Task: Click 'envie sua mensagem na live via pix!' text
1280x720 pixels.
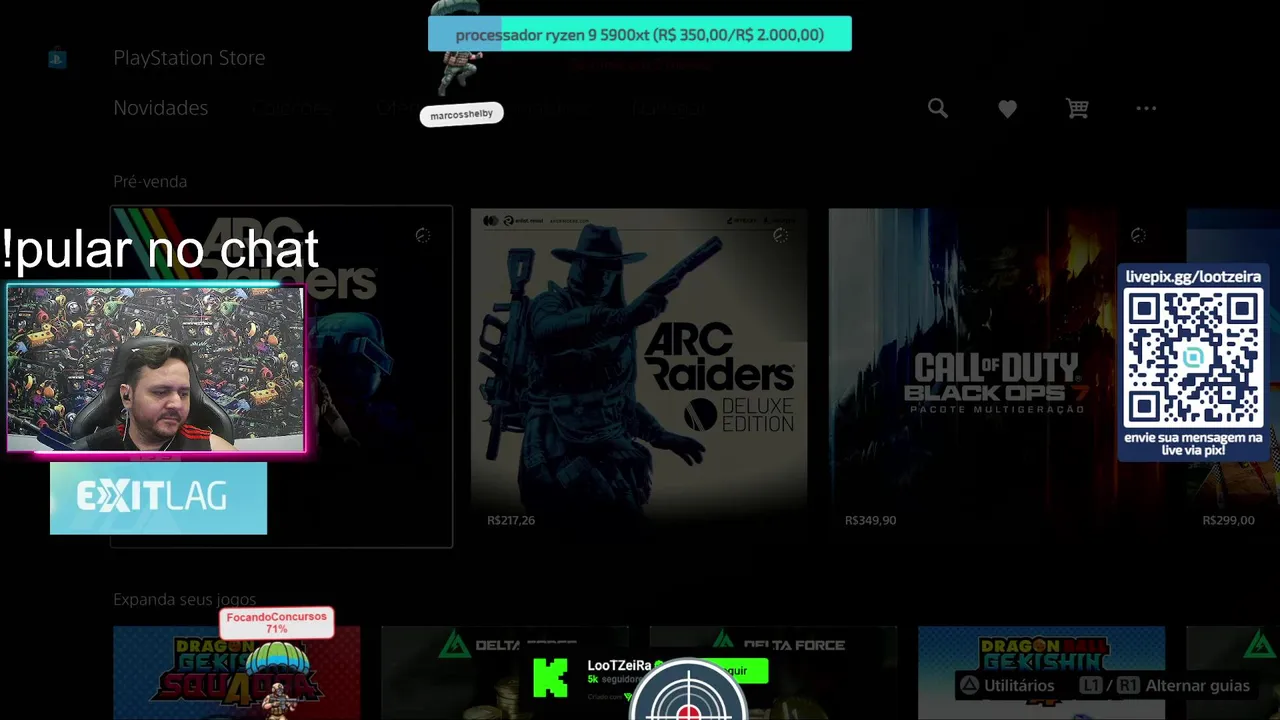Action: pyautogui.click(x=1193, y=444)
